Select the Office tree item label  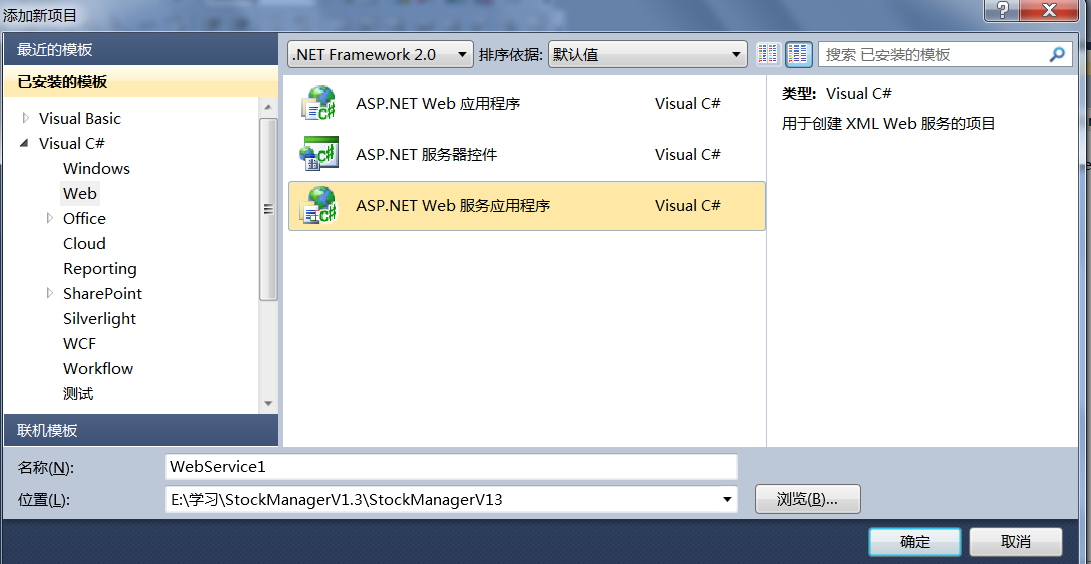point(84,218)
